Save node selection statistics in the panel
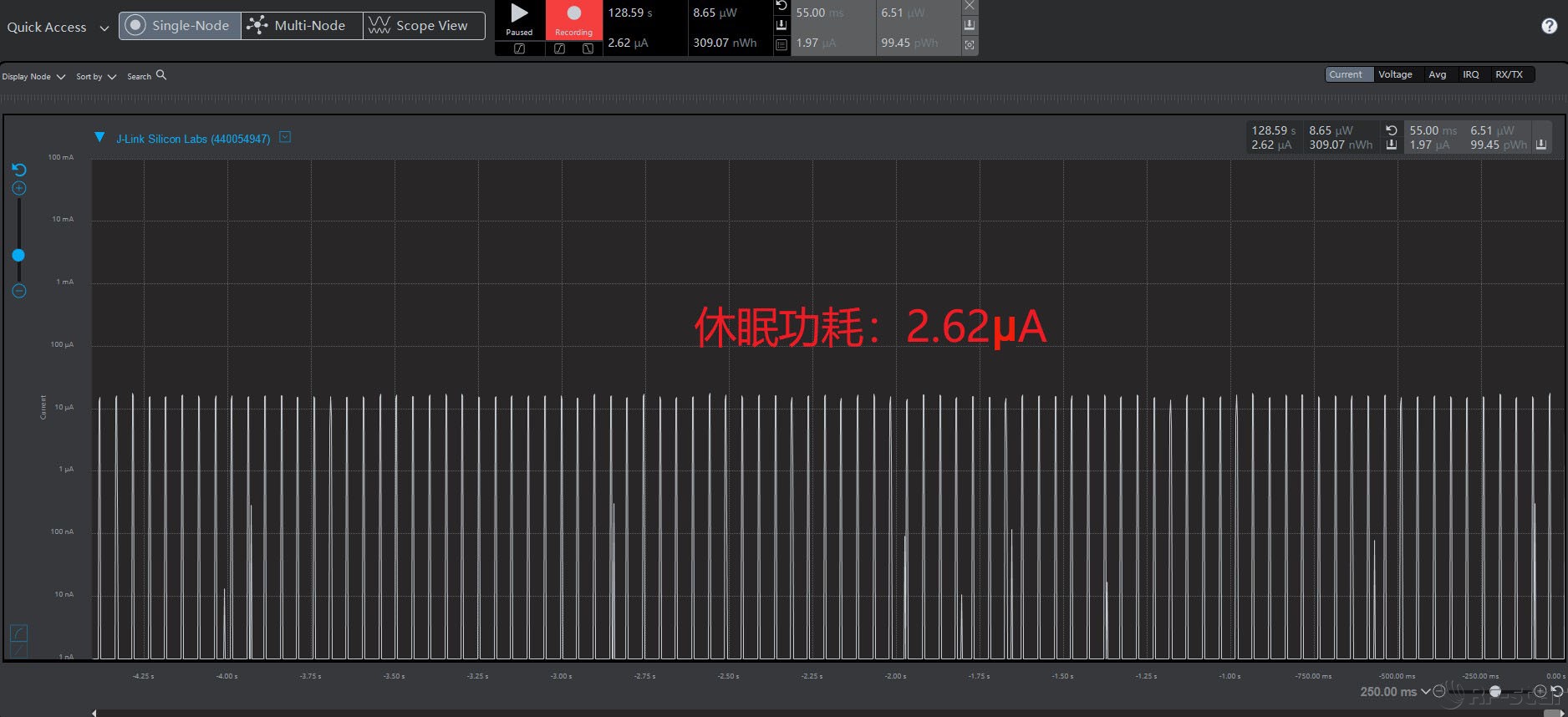 tap(1541, 145)
